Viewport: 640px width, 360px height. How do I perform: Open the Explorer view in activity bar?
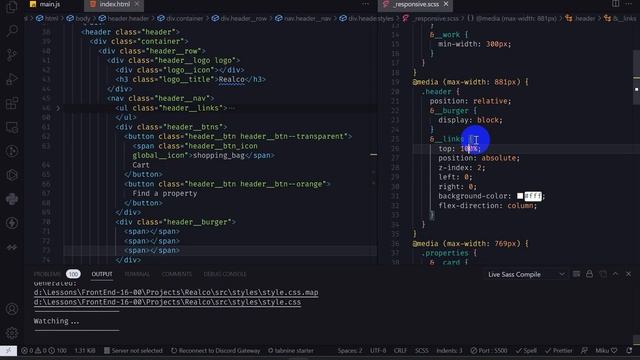[12, 7]
